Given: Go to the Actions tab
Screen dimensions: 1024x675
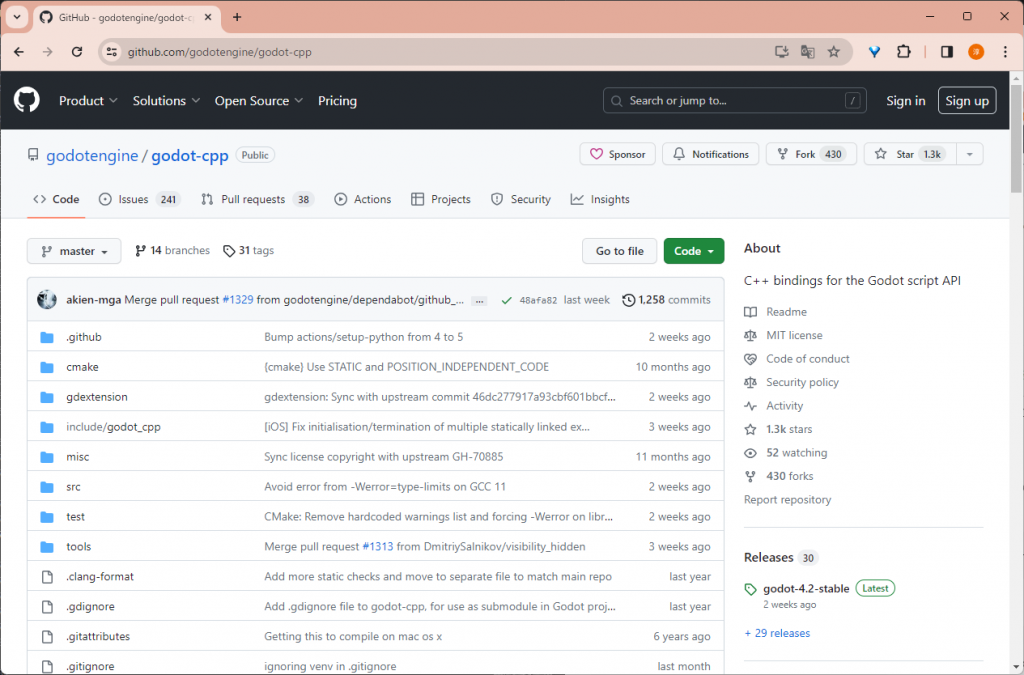Looking at the screenshot, I should [362, 200].
